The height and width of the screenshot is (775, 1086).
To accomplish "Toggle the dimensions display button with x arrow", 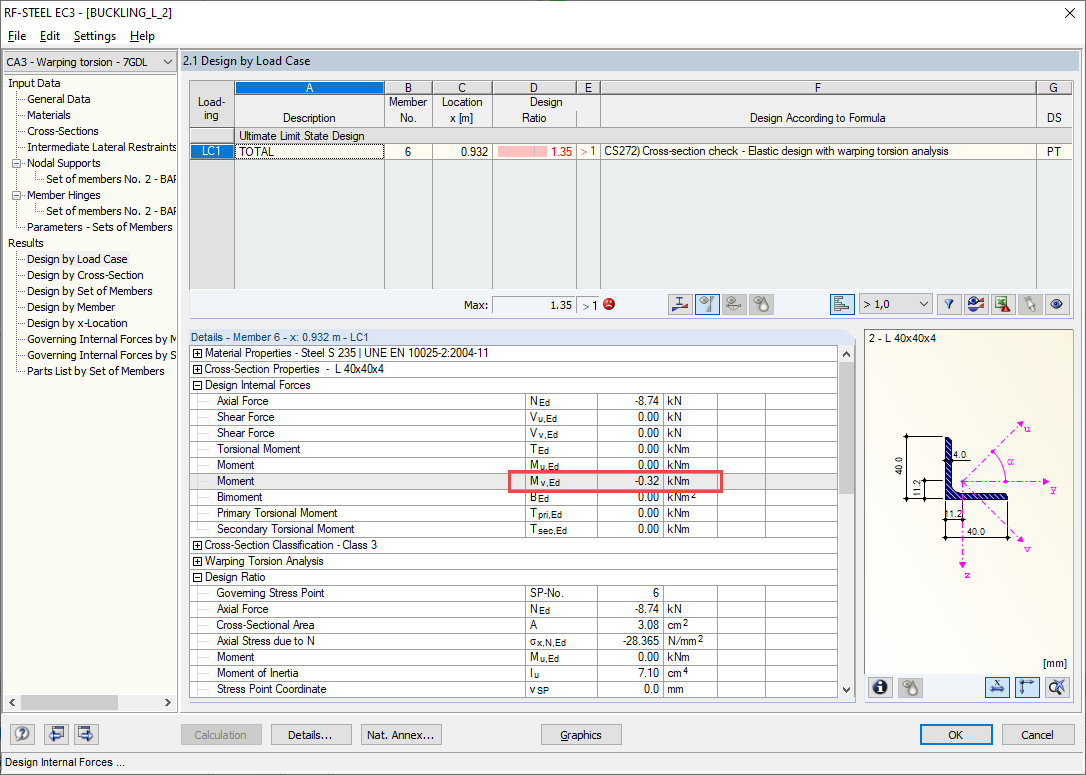I will point(997,687).
